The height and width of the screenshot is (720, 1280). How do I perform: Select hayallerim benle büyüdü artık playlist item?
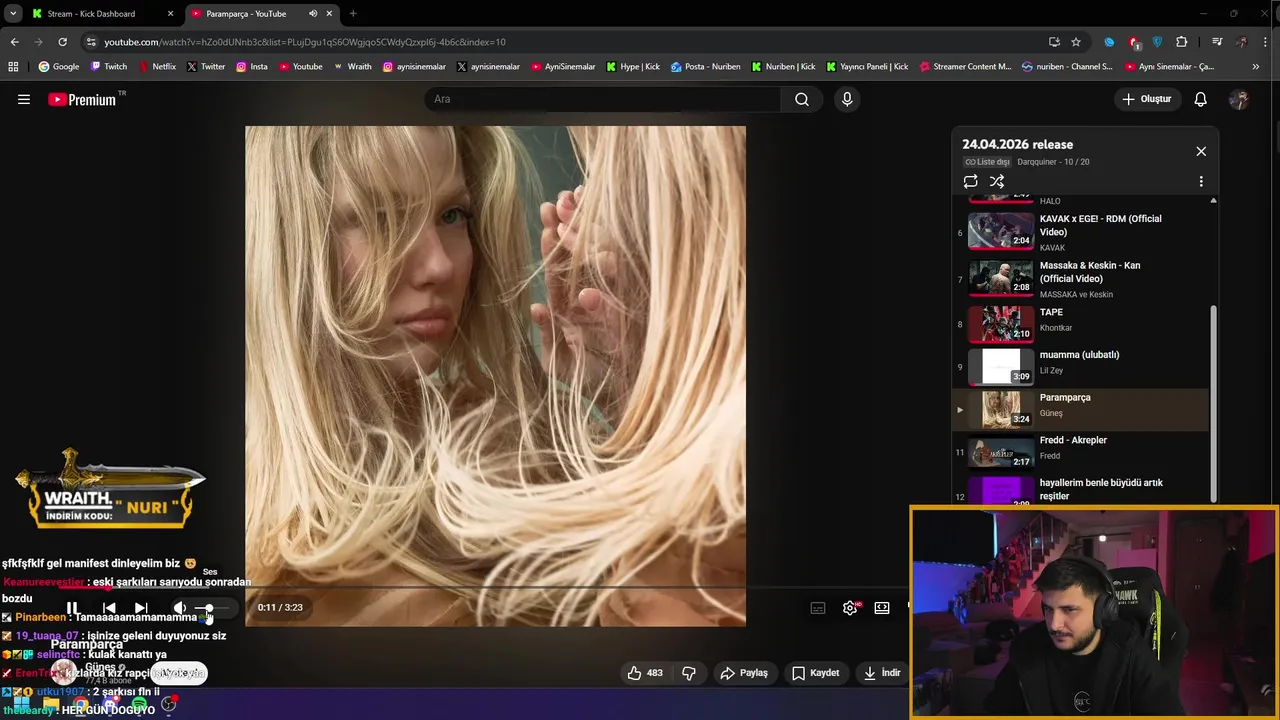(x=1080, y=489)
